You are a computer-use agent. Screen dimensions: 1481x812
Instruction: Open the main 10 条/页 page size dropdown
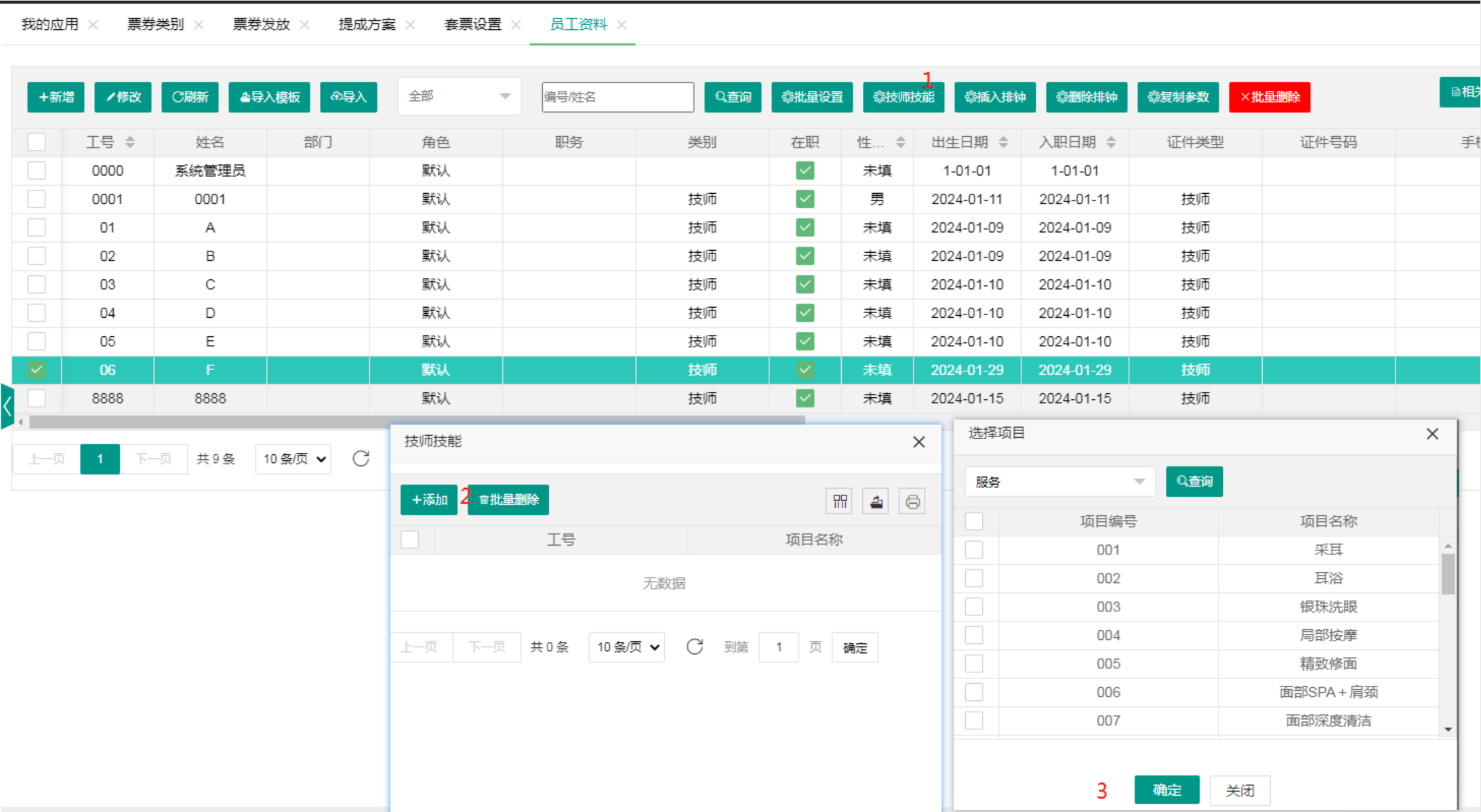click(293, 459)
